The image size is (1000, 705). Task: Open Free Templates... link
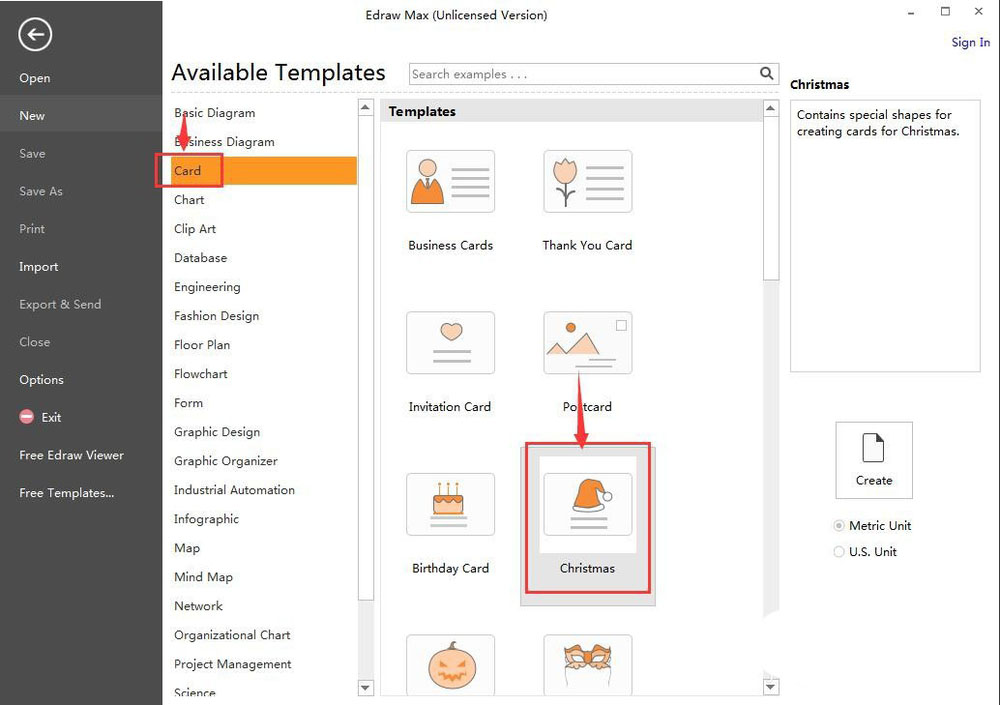point(67,493)
